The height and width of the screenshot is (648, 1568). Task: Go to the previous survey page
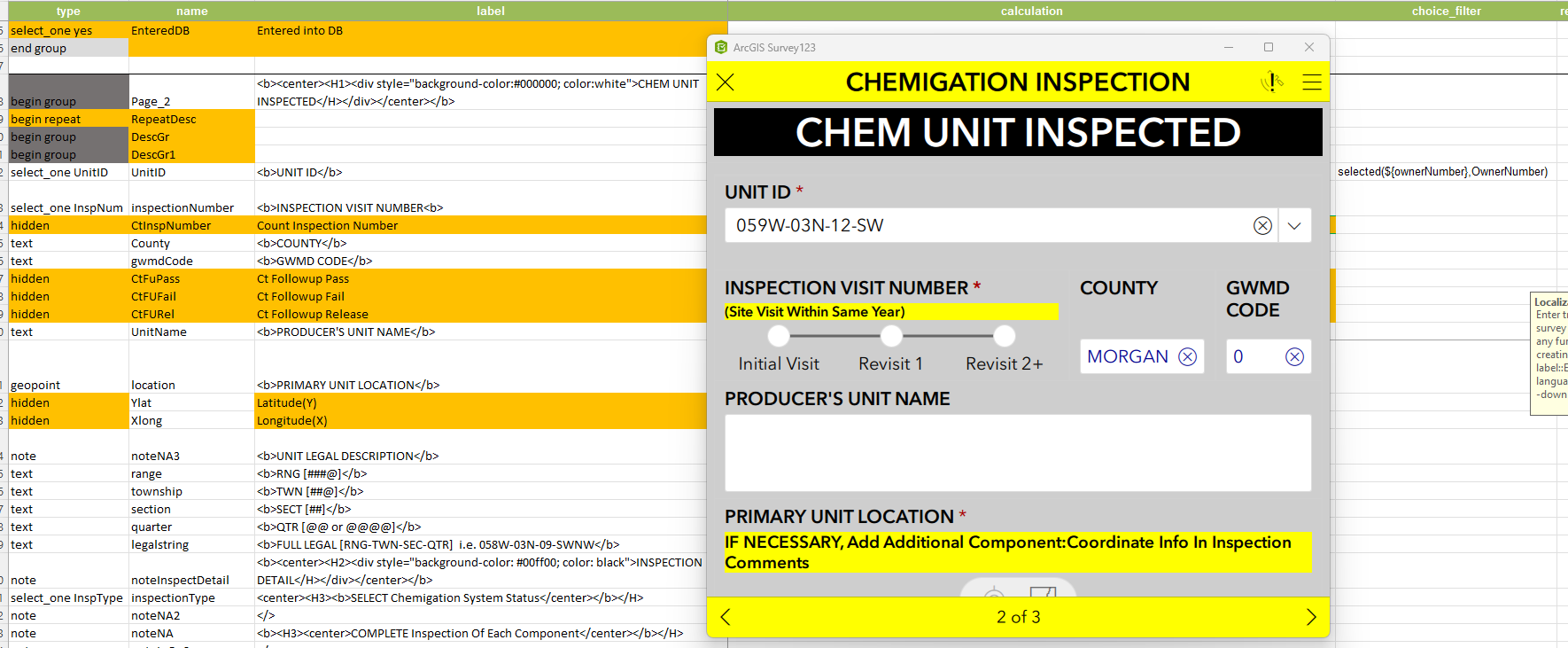coord(726,617)
